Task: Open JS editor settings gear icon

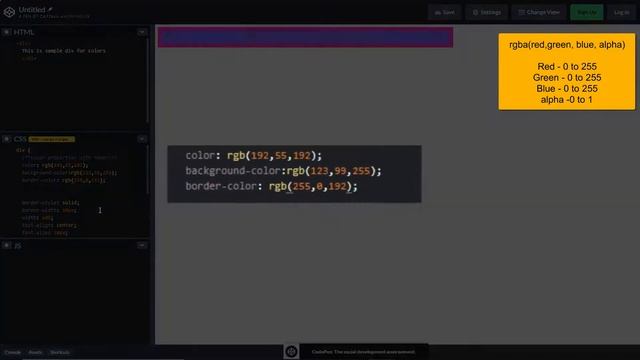Action: point(7,245)
